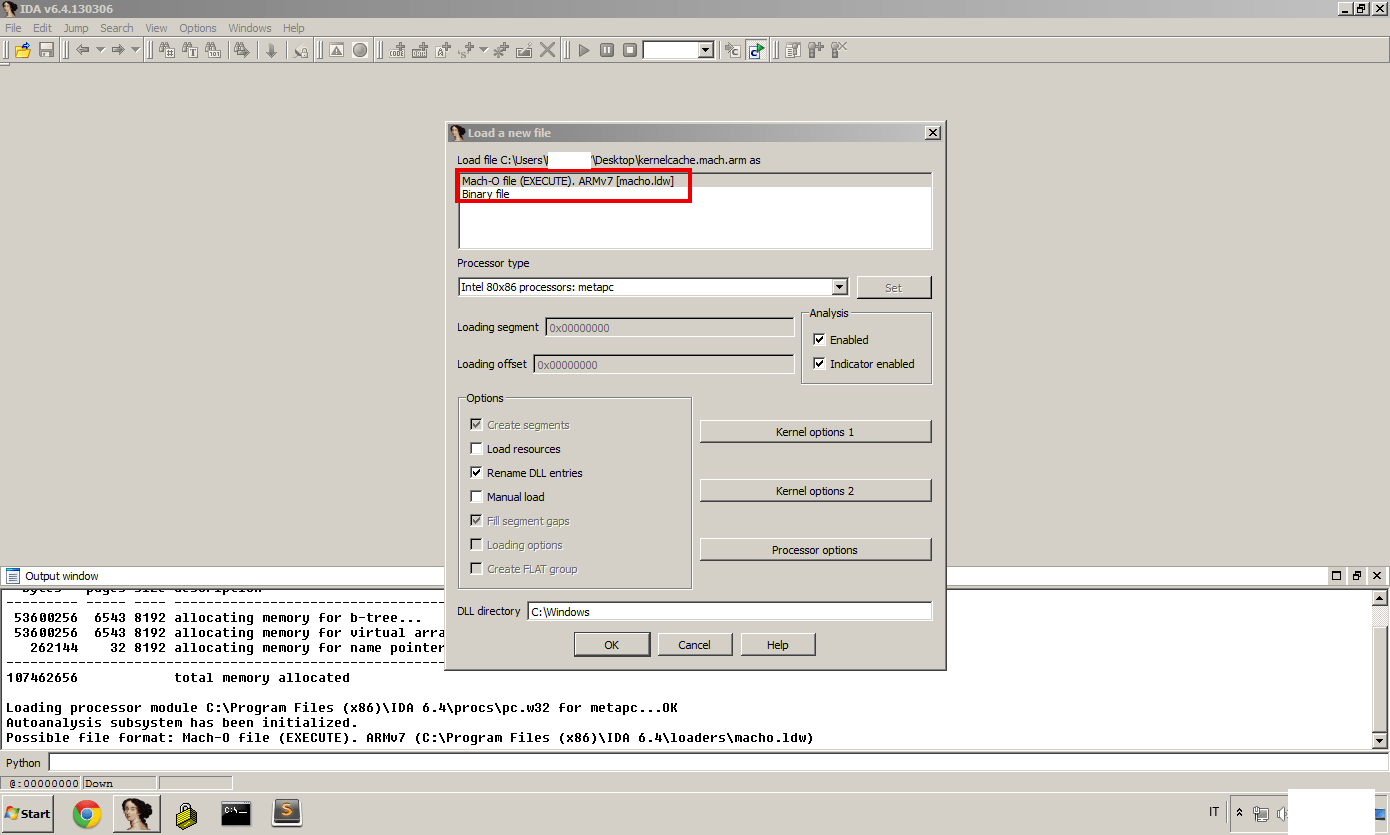Expand the dropdown arrow beside the struct 's' icon
The height and width of the screenshot is (835, 1390).
coord(483,50)
